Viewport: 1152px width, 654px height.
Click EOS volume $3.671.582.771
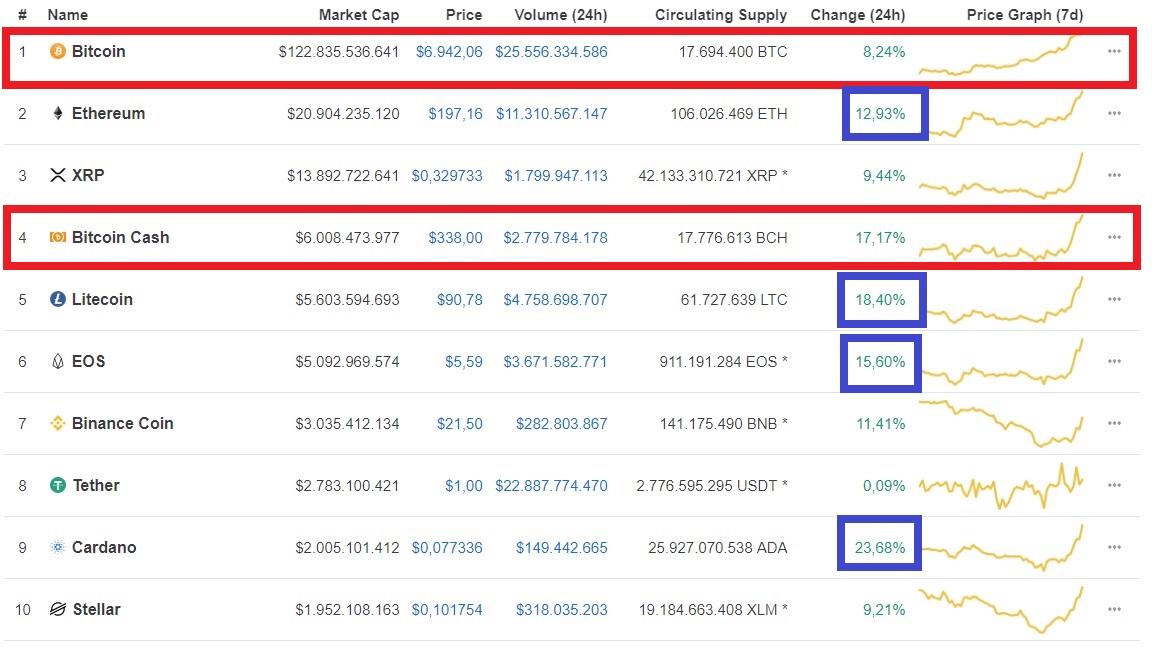555,362
